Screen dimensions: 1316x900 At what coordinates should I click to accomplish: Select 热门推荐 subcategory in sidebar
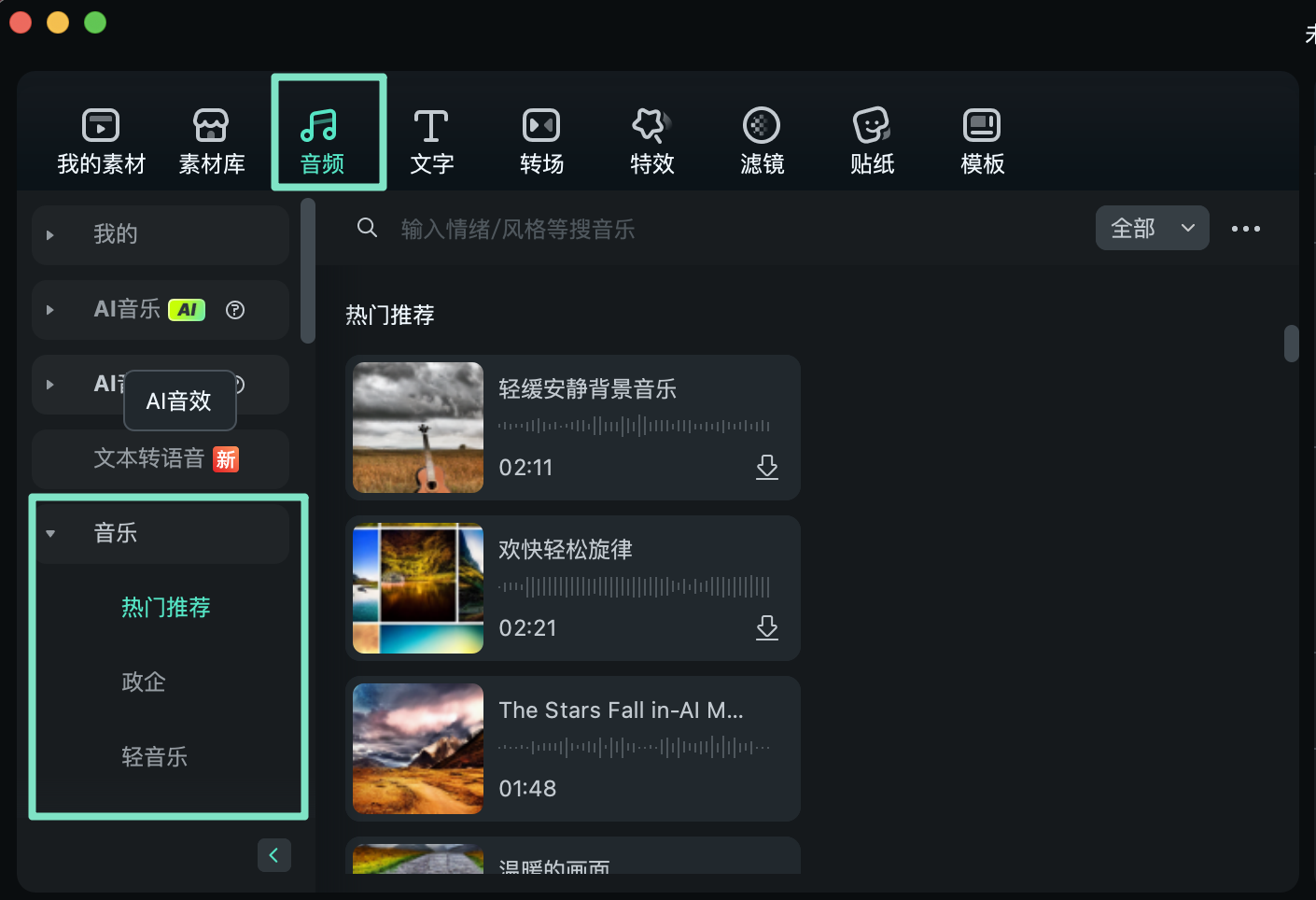[166, 608]
